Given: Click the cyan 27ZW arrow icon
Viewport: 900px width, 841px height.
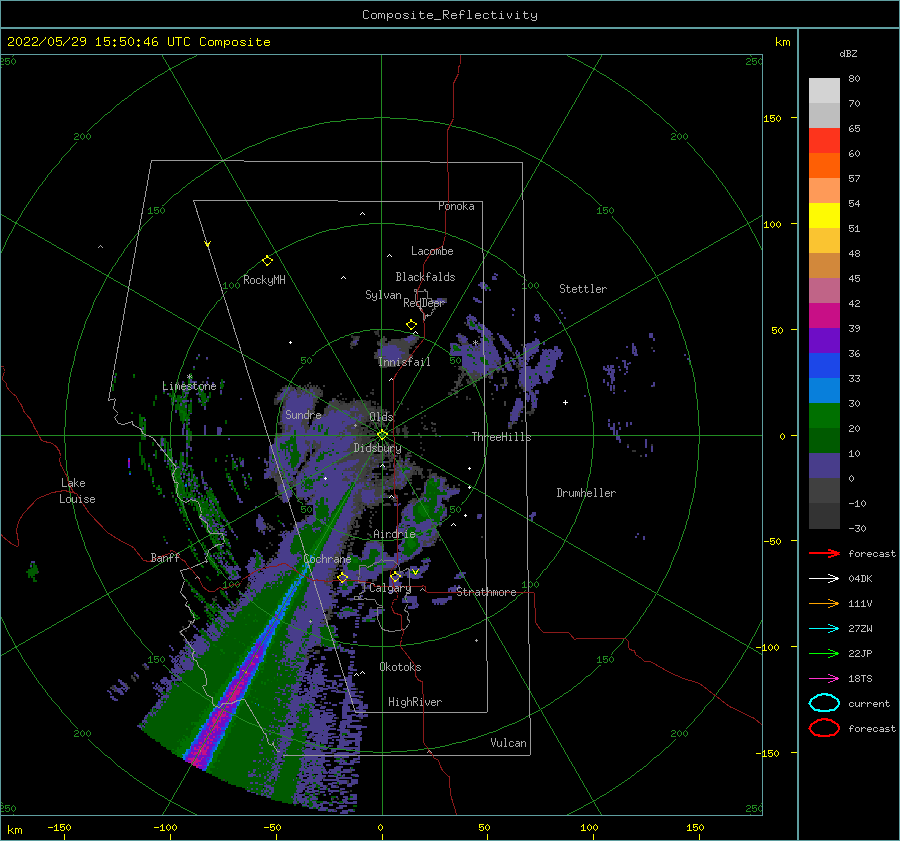Looking at the screenshot, I should pos(824,629).
